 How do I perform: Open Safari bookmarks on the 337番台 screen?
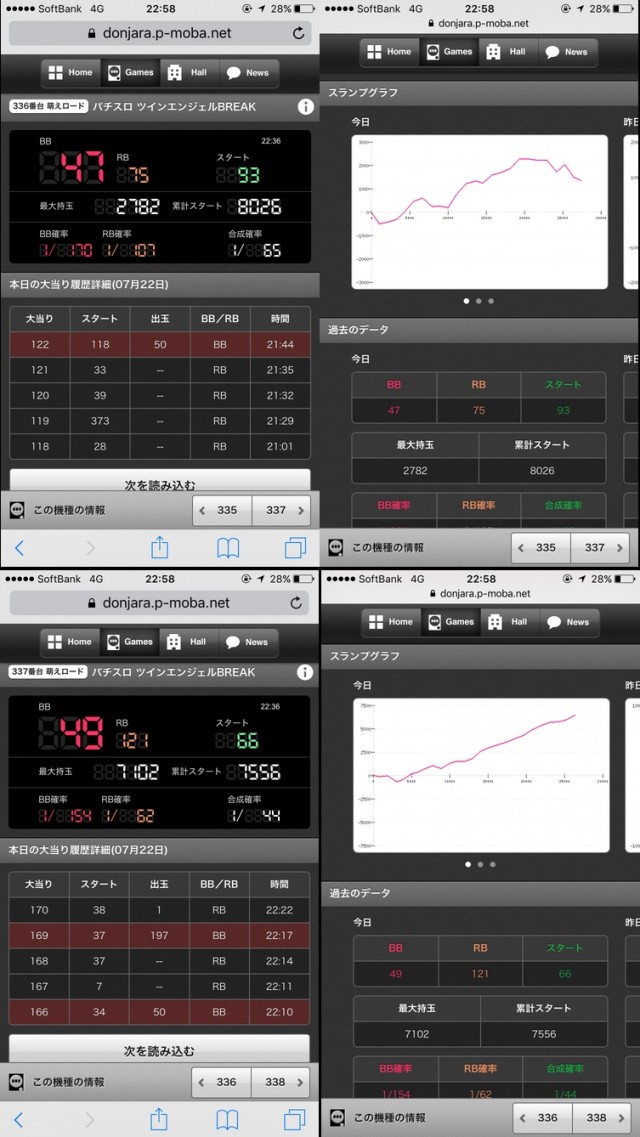[x=228, y=1119]
